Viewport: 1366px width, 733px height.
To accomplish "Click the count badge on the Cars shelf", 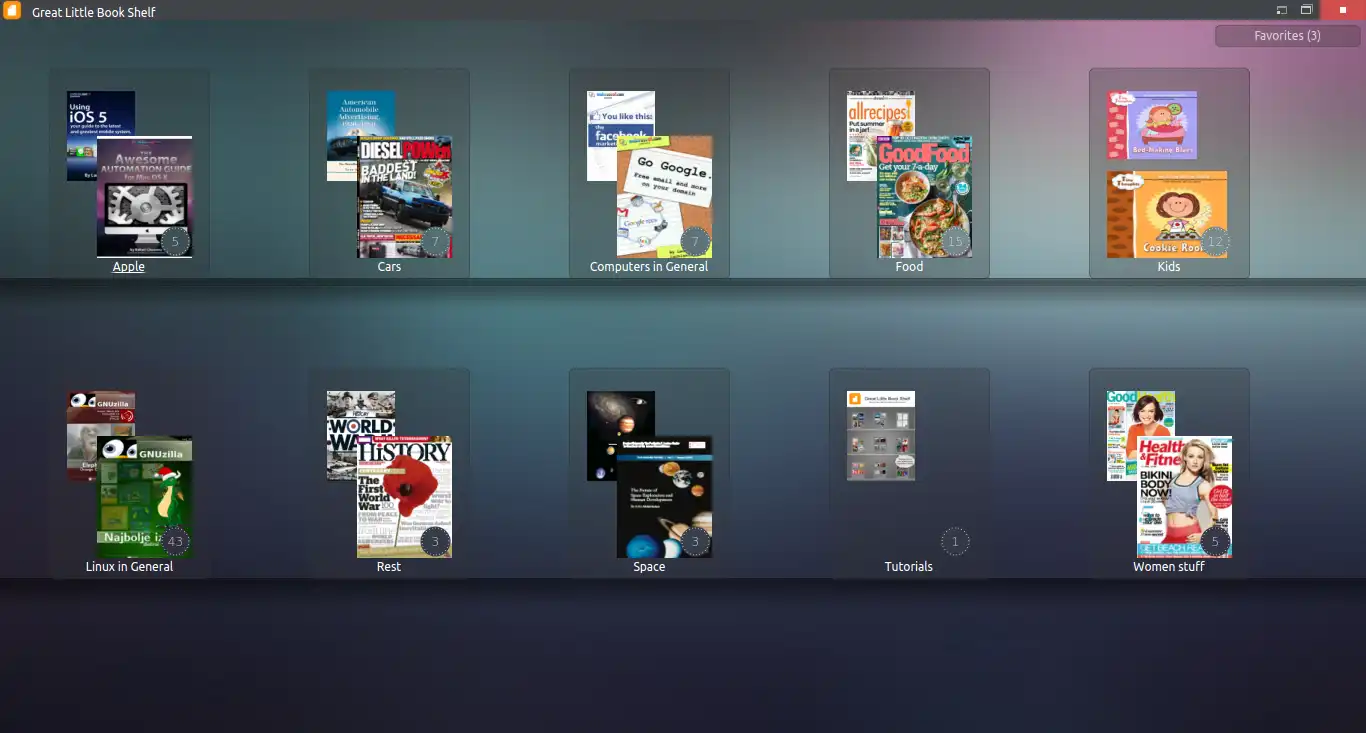I will coord(435,242).
